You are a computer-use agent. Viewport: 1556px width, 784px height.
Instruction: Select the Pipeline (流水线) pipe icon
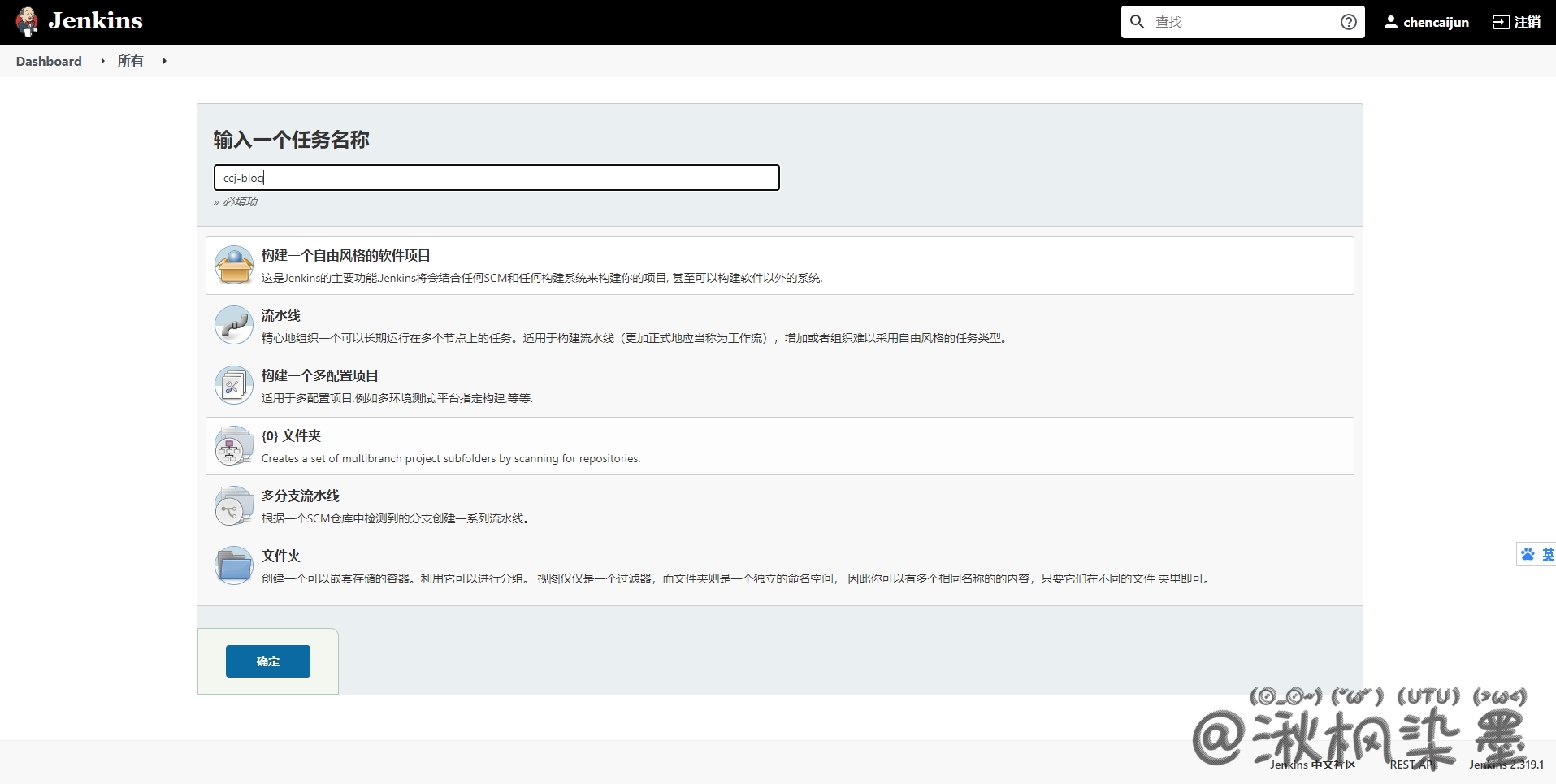click(234, 326)
